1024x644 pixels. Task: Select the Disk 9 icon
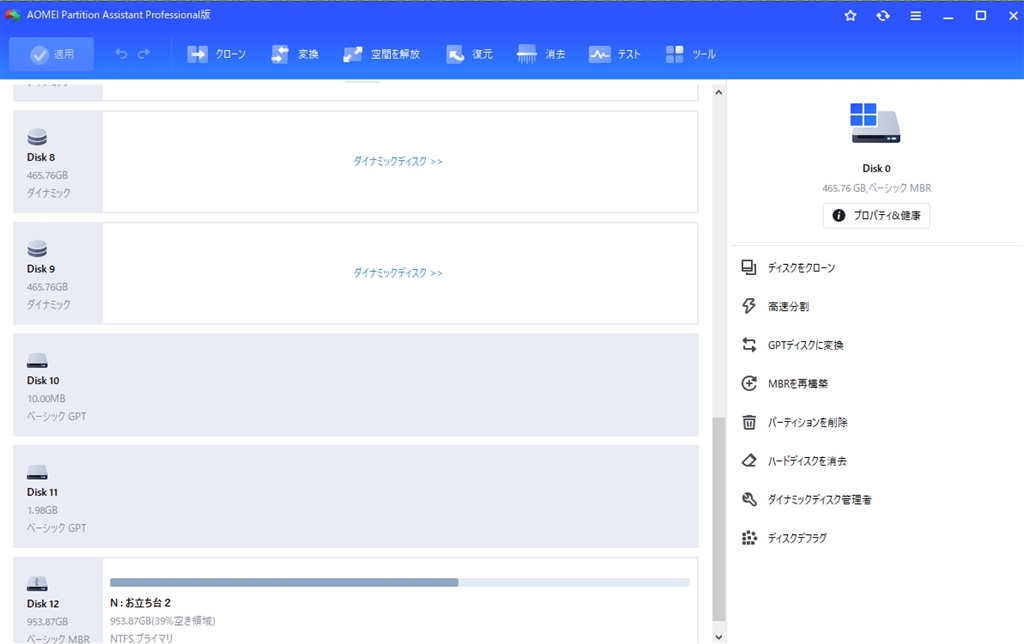point(37,249)
